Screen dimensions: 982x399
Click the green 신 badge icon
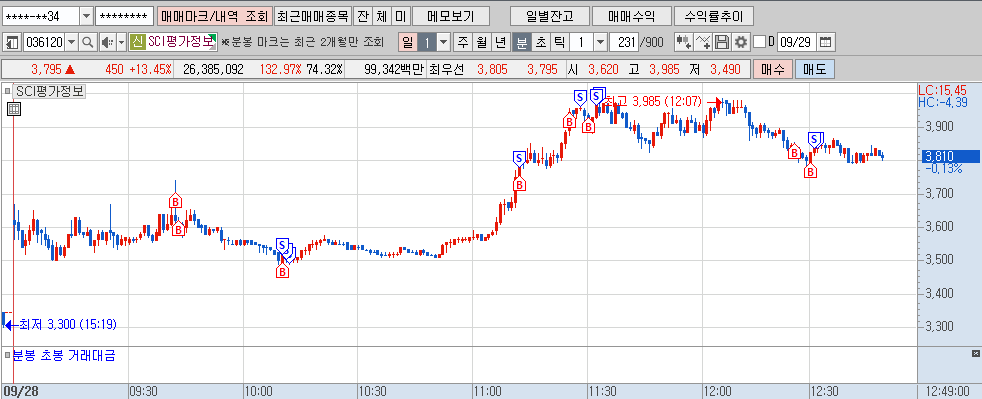138,43
